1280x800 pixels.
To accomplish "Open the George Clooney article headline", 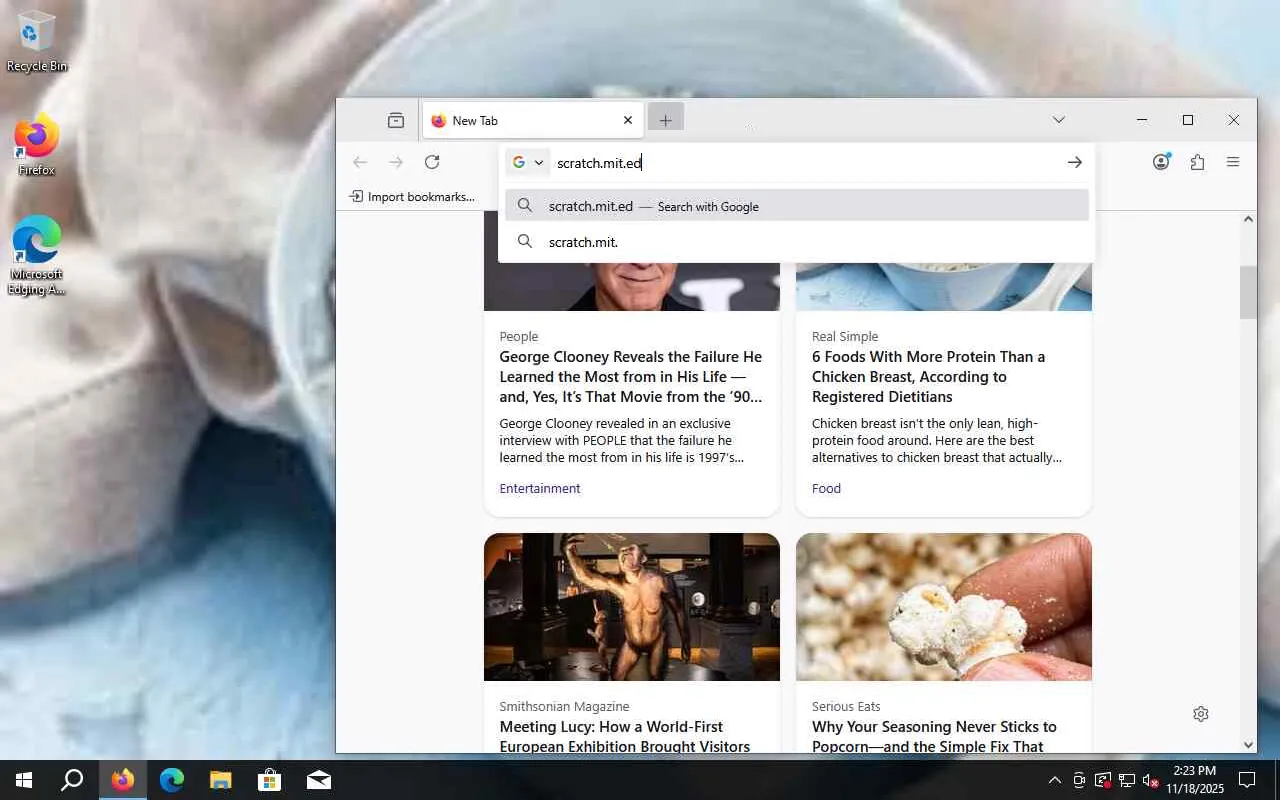I will click(x=631, y=377).
